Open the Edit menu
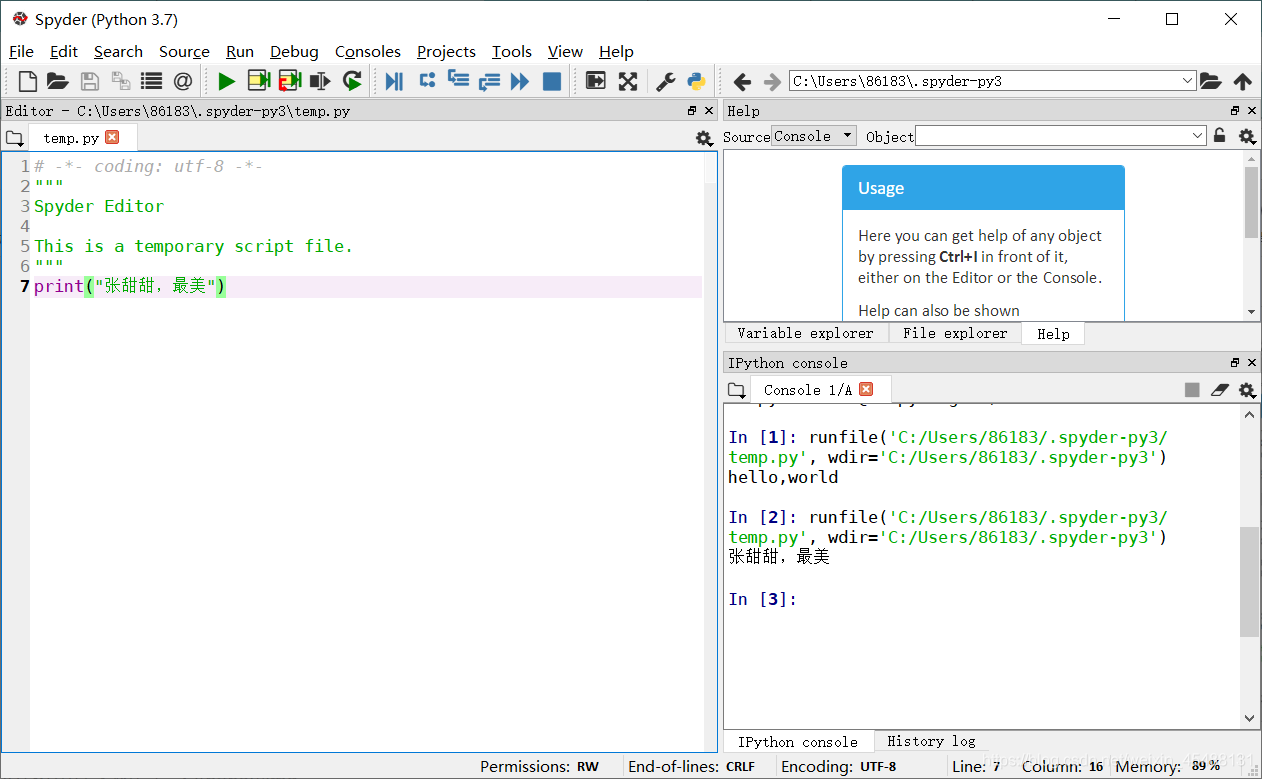This screenshot has height=779, width=1262. 64,51
